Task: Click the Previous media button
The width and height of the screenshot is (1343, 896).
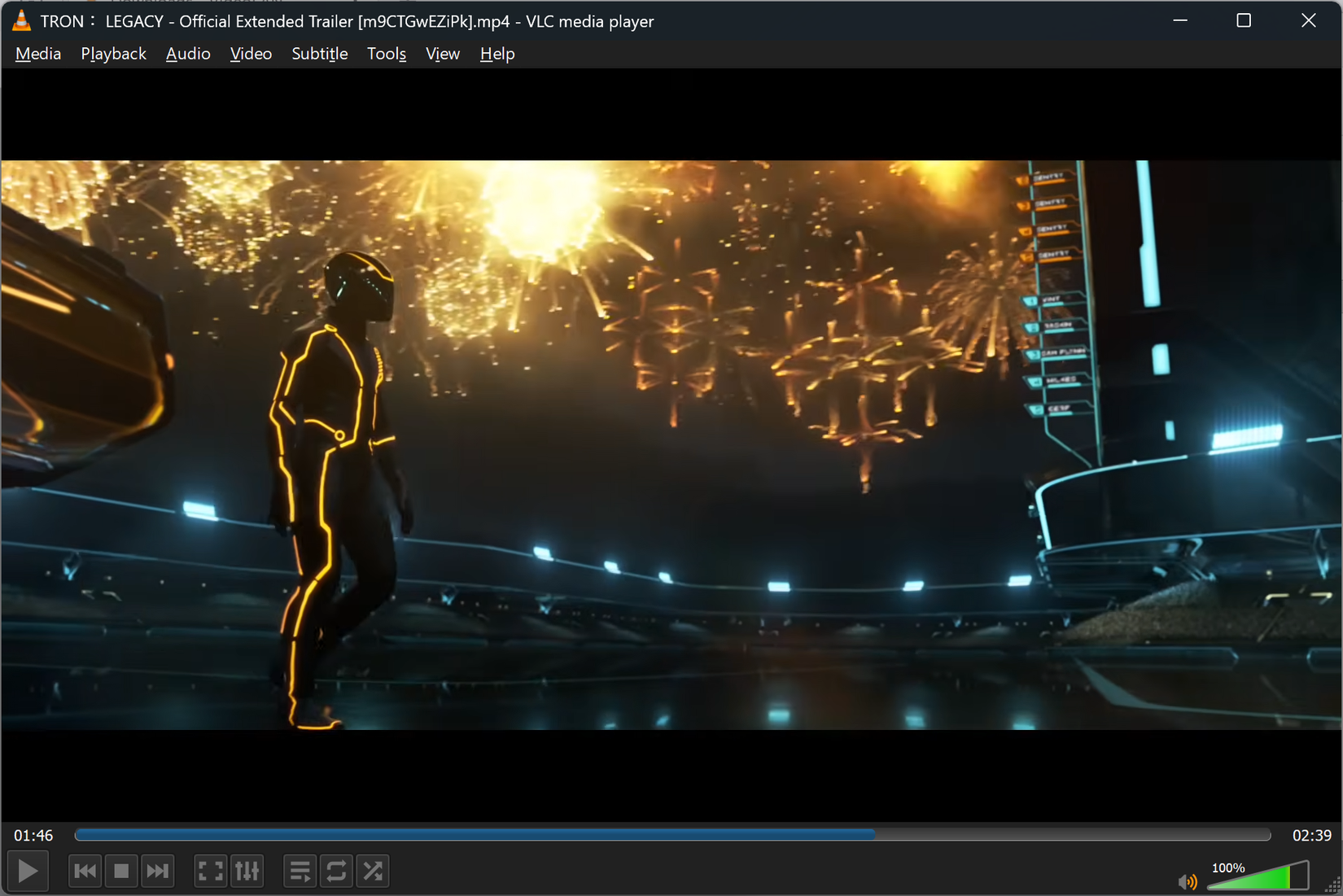Action: [85, 872]
